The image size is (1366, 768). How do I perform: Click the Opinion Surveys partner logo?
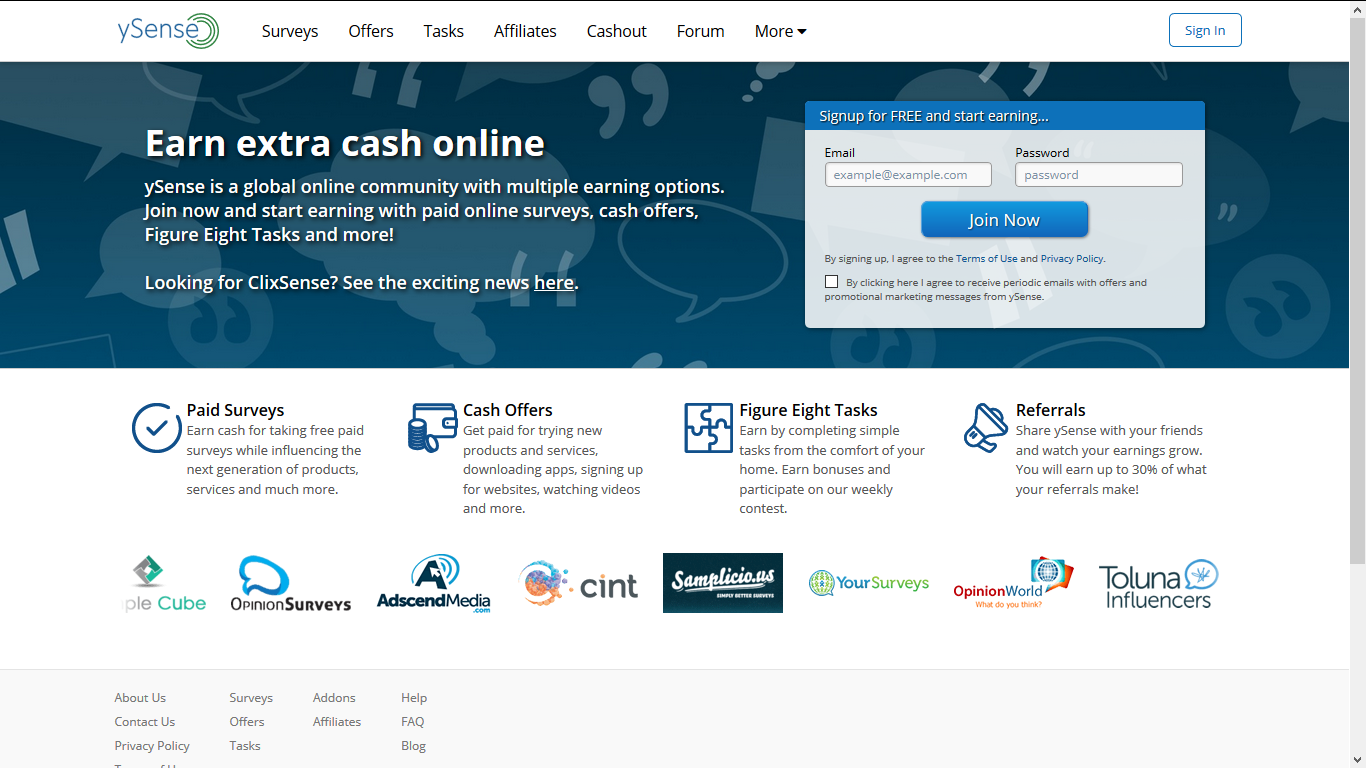coord(291,583)
